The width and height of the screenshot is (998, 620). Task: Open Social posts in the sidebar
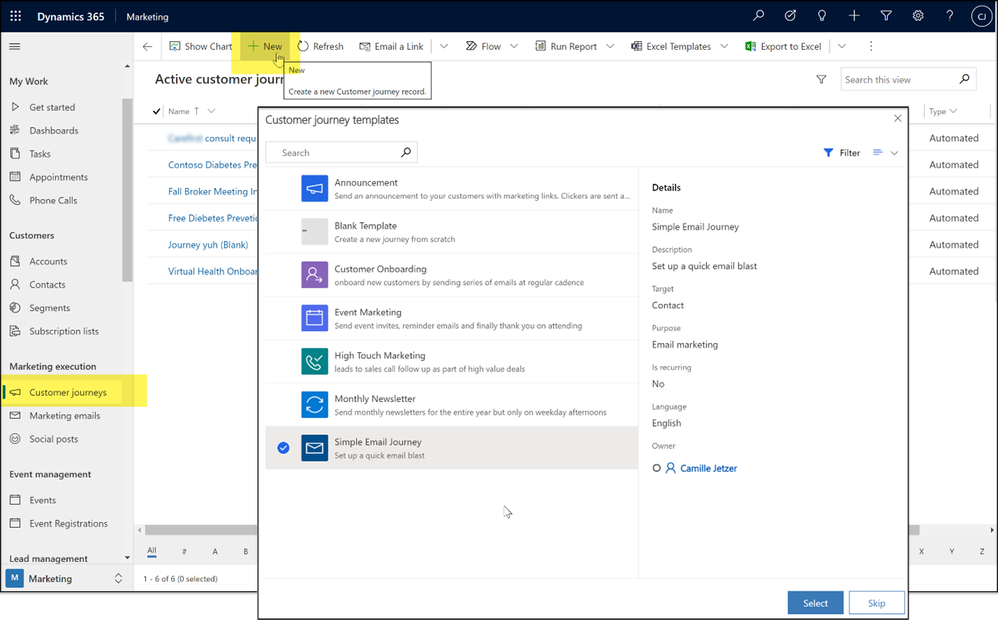pyautogui.click(x=53, y=439)
